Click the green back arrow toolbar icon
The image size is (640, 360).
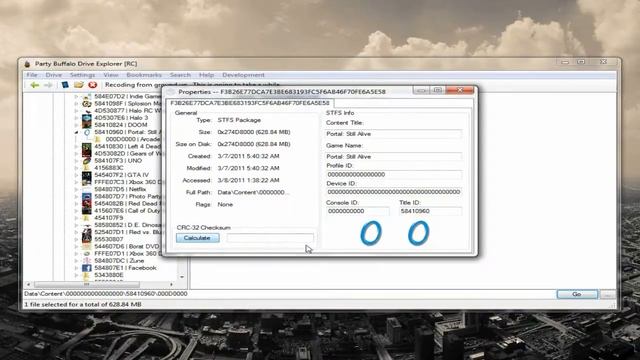35,85
